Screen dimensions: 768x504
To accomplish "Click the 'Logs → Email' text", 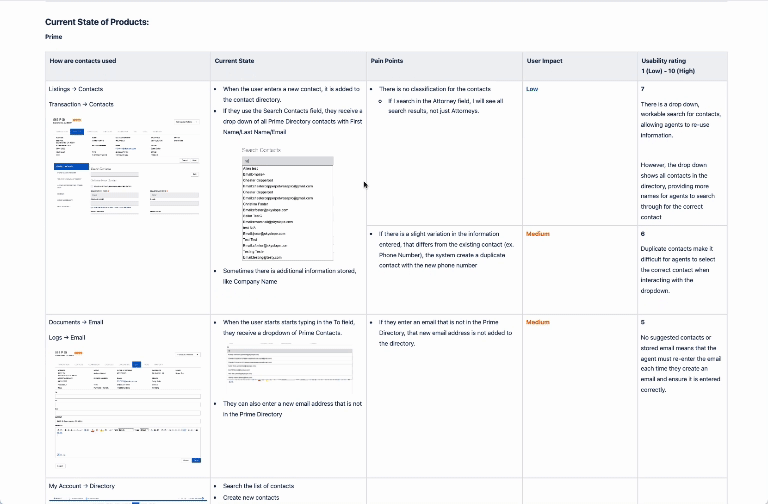I will click(x=67, y=337).
